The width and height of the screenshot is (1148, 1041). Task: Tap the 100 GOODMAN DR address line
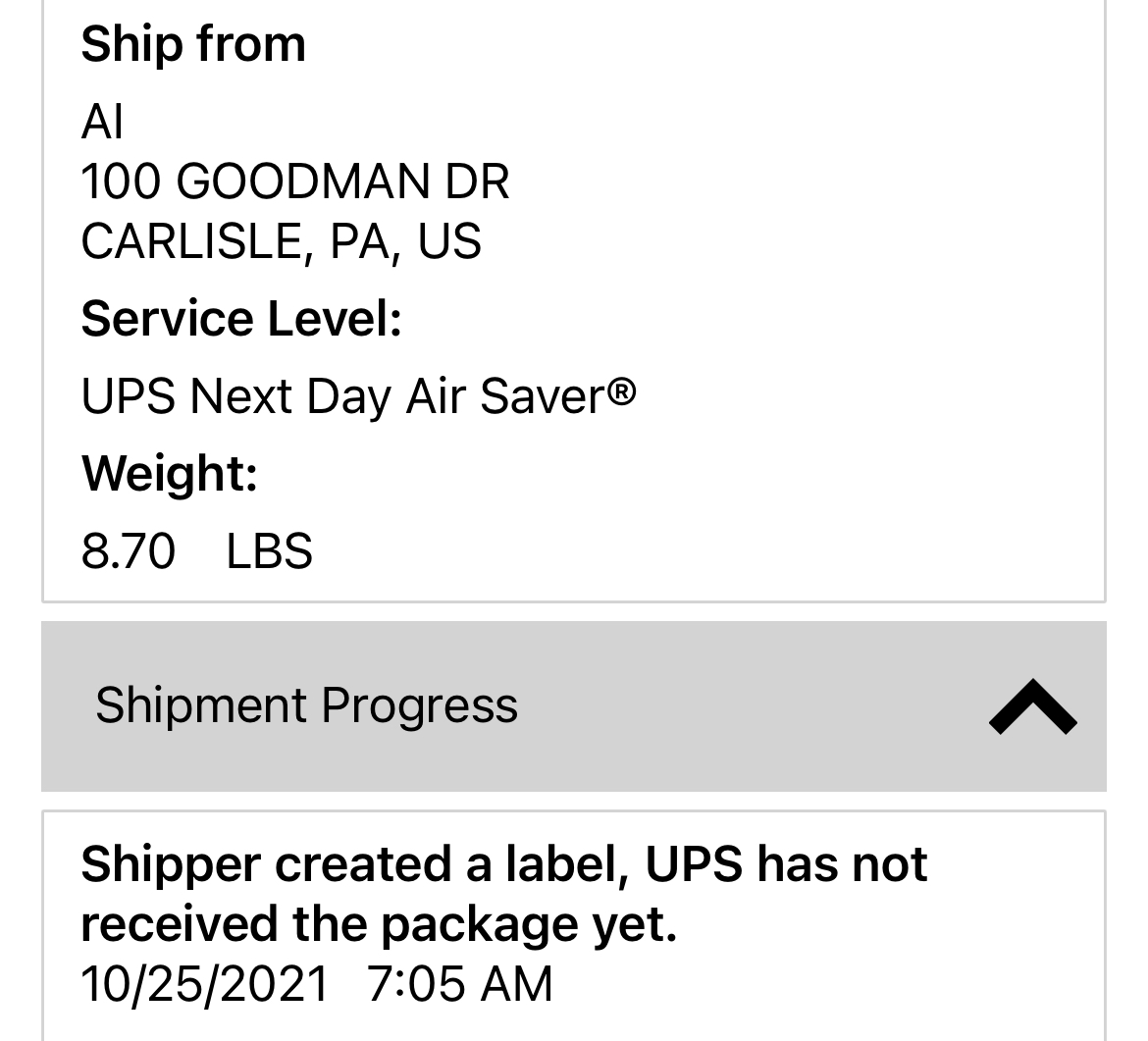click(x=294, y=182)
